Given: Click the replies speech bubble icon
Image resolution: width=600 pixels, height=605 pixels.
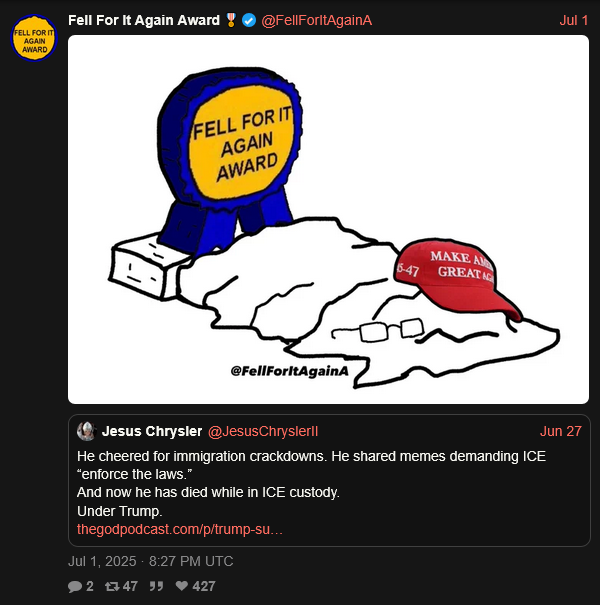Looking at the screenshot, I should (75, 586).
